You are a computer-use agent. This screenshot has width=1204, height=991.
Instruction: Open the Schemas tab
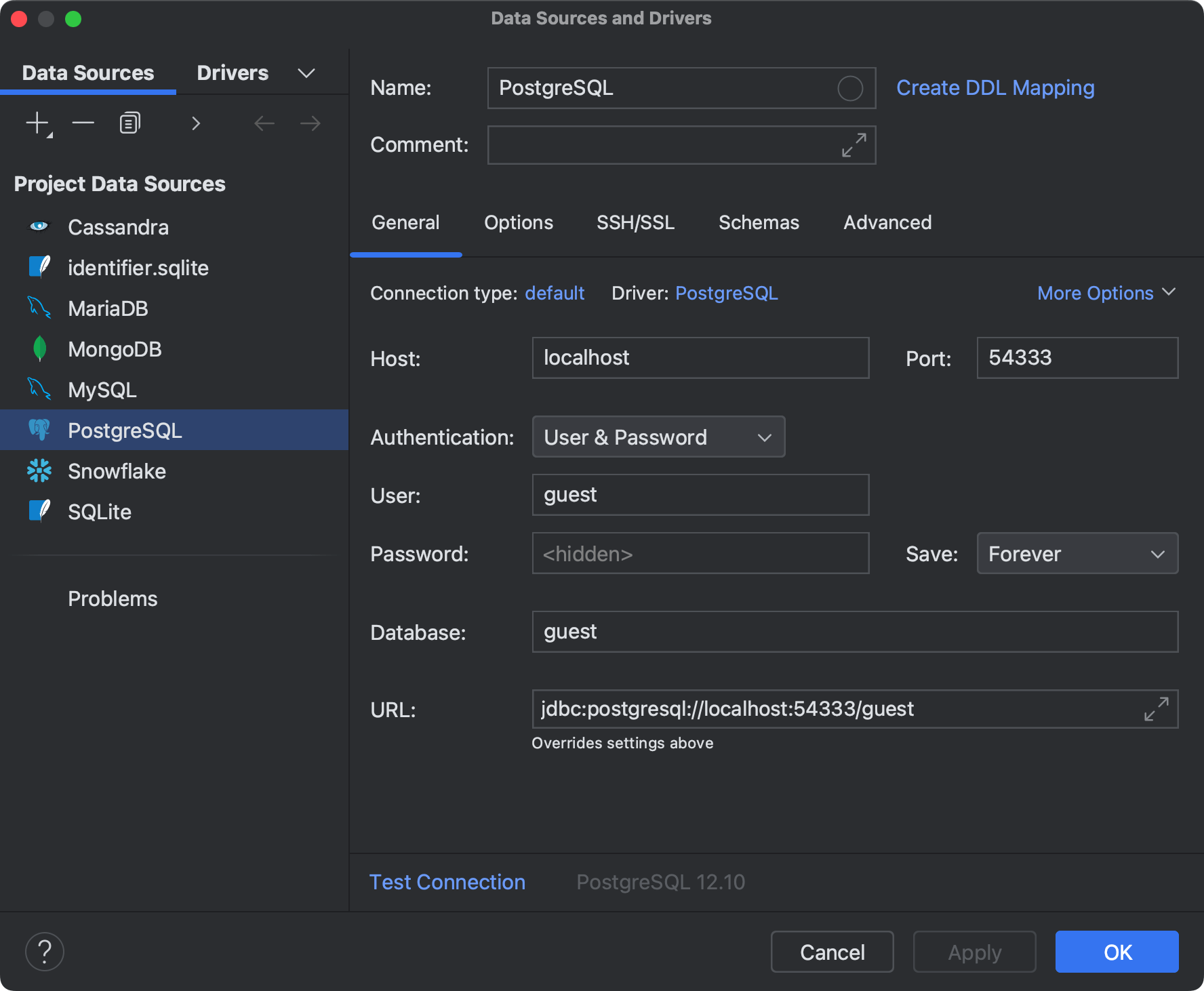(x=759, y=222)
